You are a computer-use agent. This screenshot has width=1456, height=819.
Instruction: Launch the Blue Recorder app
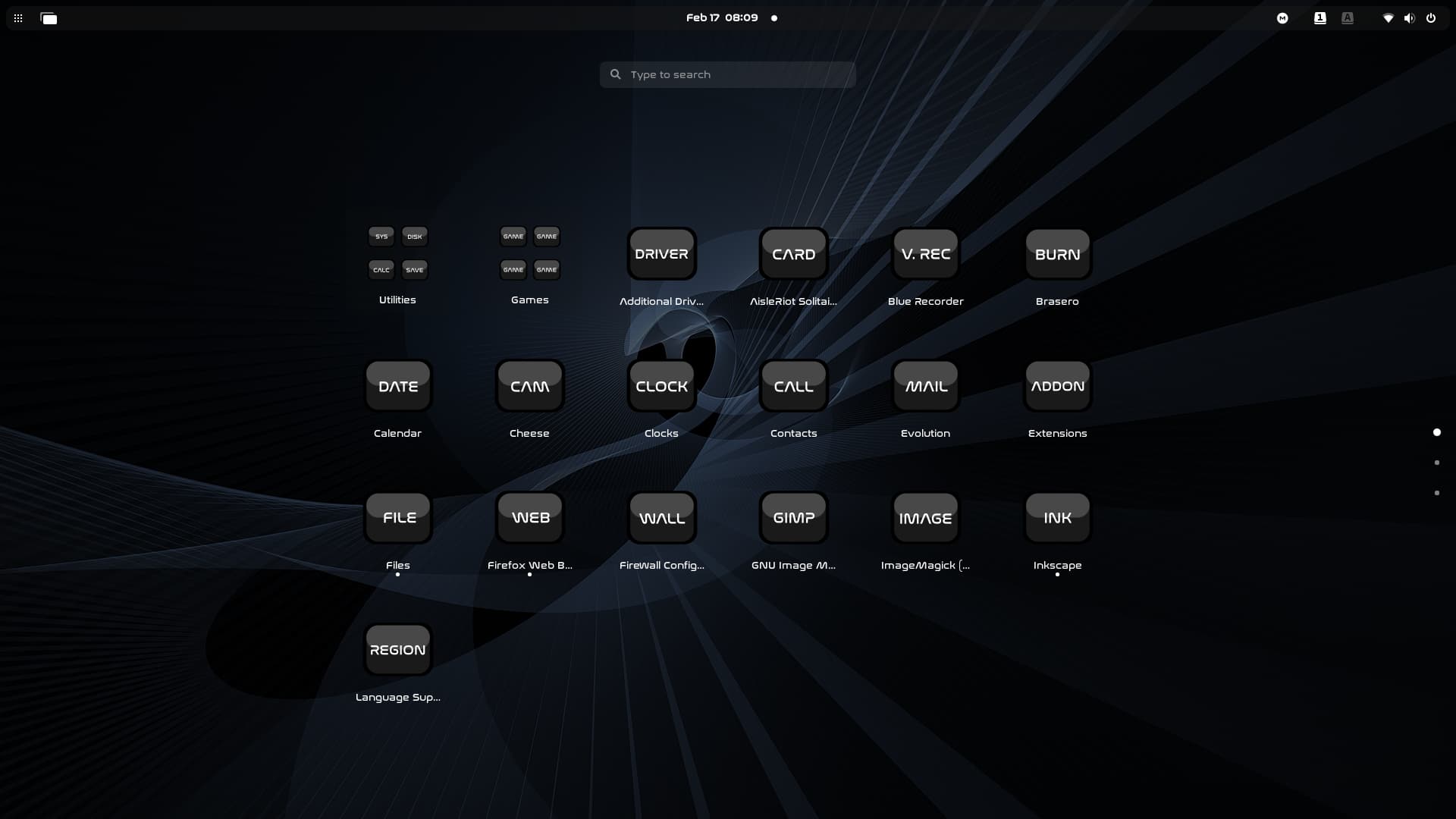coord(925,255)
